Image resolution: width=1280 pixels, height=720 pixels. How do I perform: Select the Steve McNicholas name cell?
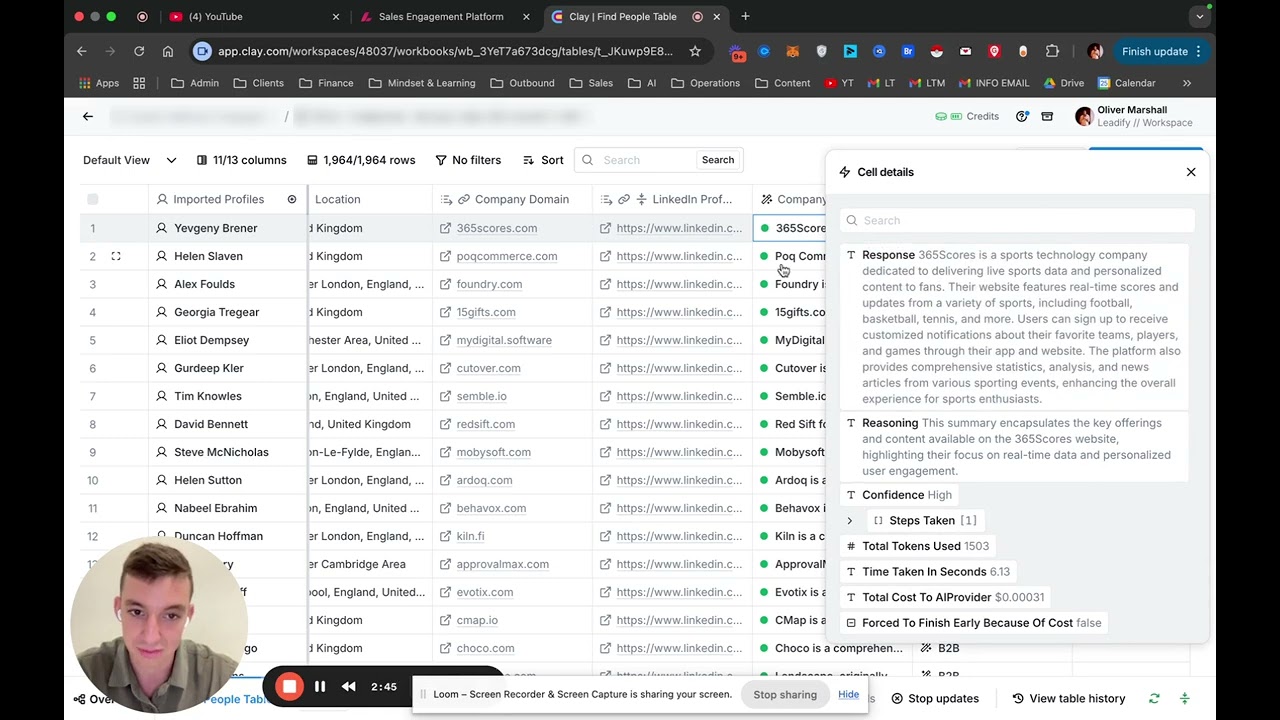click(229, 452)
